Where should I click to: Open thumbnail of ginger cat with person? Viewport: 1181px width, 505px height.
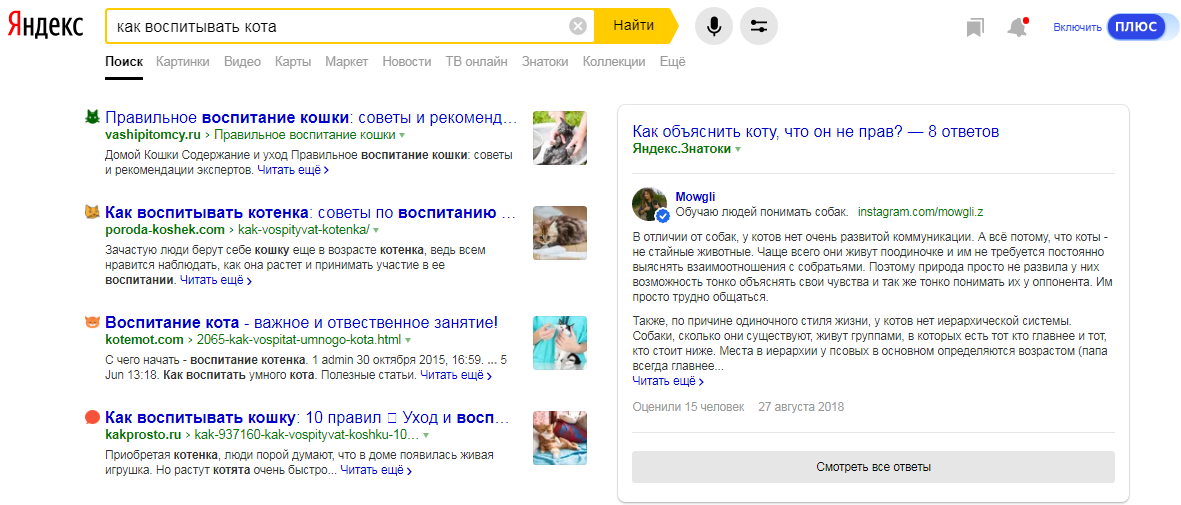[560, 438]
